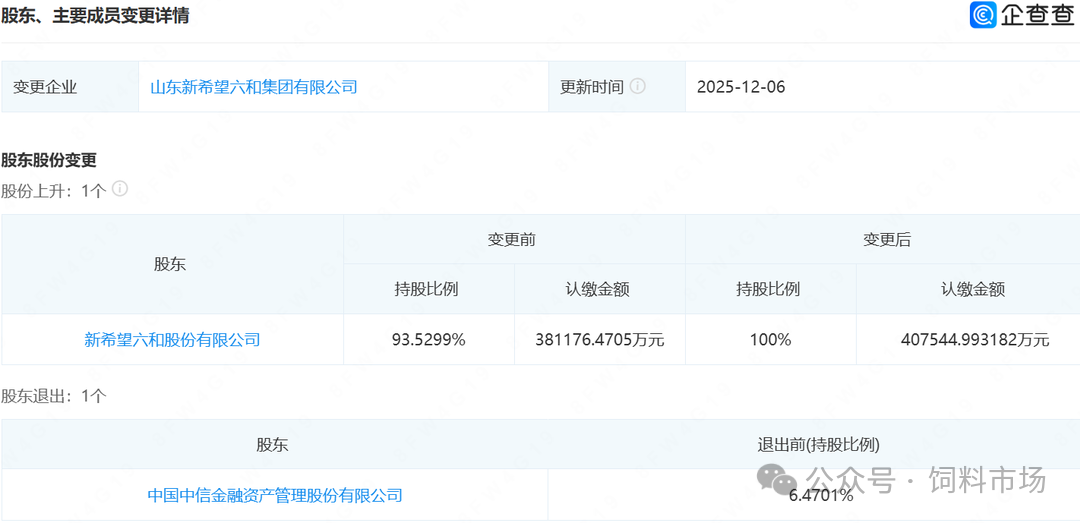This screenshot has height=523, width=1080.
Task: Click the 100% post-change shareholding value
Action: click(x=770, y=339)
